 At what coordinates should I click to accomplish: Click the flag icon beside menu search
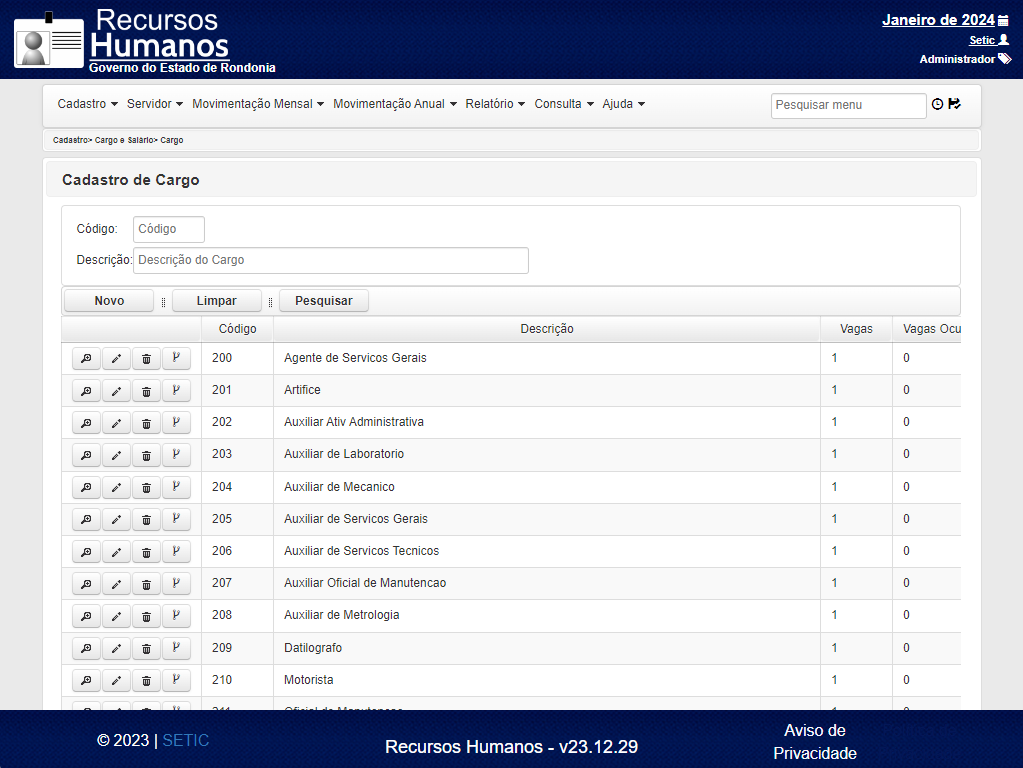coord(954,104)
